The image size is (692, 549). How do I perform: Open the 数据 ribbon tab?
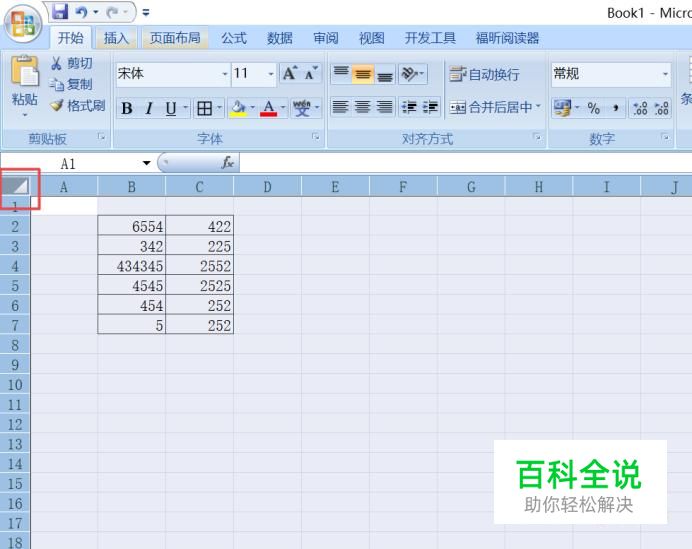[x=279, y=38]
